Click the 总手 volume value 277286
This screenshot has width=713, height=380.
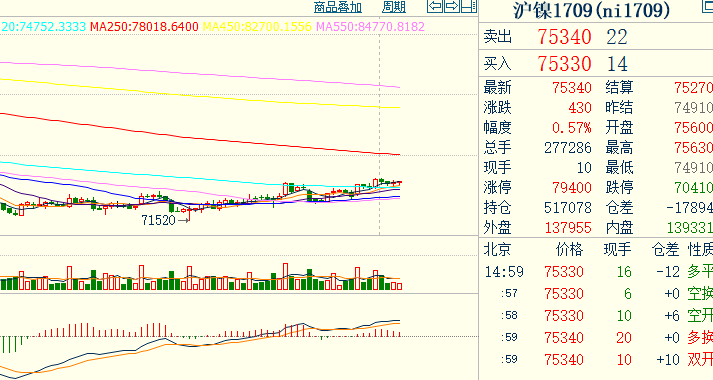(x=568, y=148)
